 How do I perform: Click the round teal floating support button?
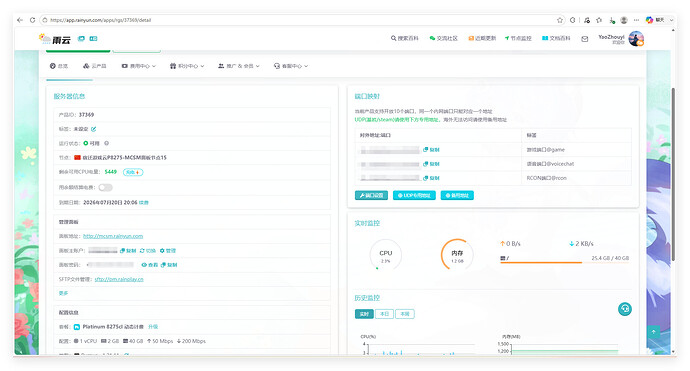(624, 309)
